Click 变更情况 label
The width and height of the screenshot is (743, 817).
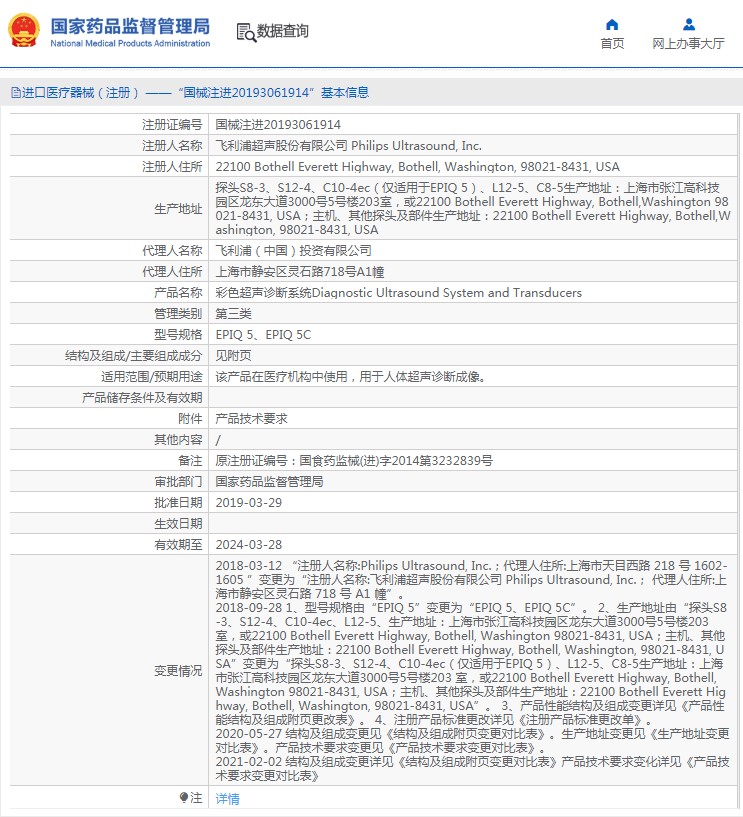pyautogui.click(x=178, y=671)
